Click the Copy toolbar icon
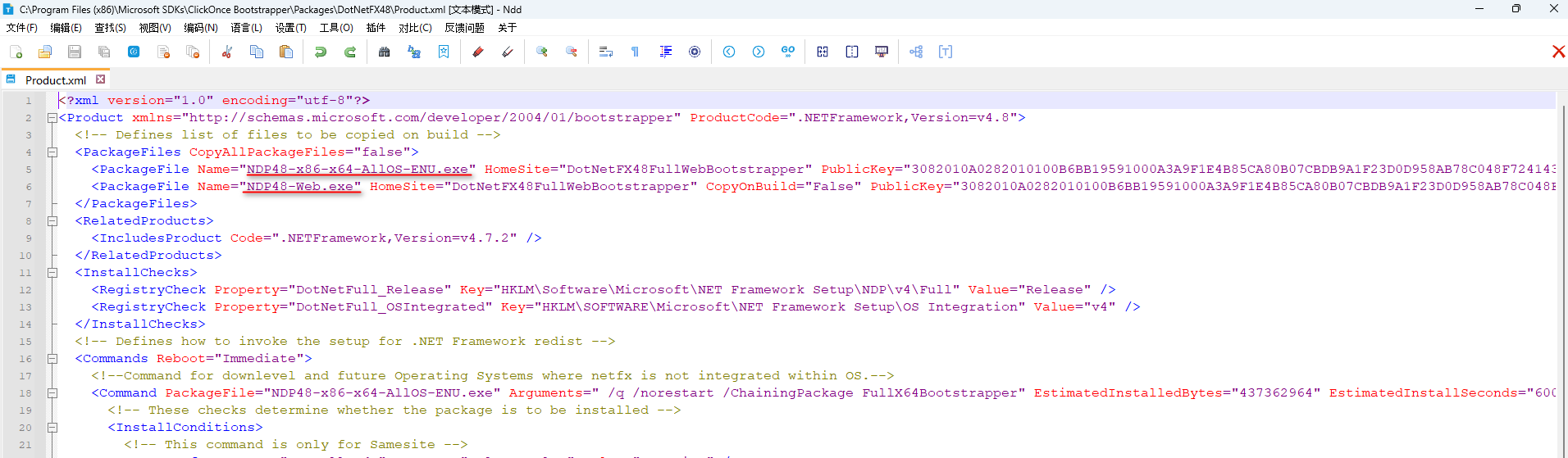Image resolution: width=1568 pixels, height=458 pixels. coord(257,52)
